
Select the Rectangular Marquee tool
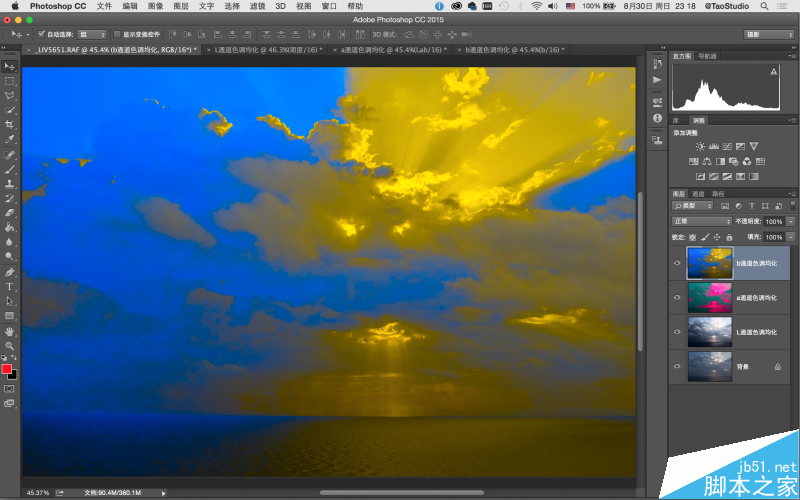(9, 81)
